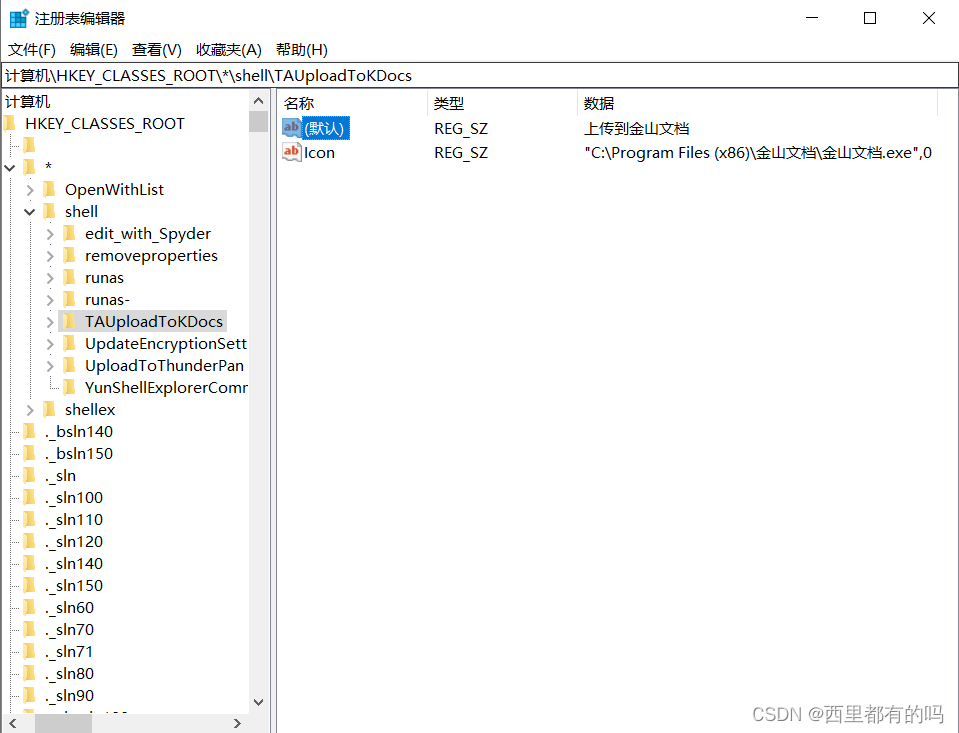Screen dimensions: 959x733
Task: Select the * key folder icon
Action: coord(29,166)
